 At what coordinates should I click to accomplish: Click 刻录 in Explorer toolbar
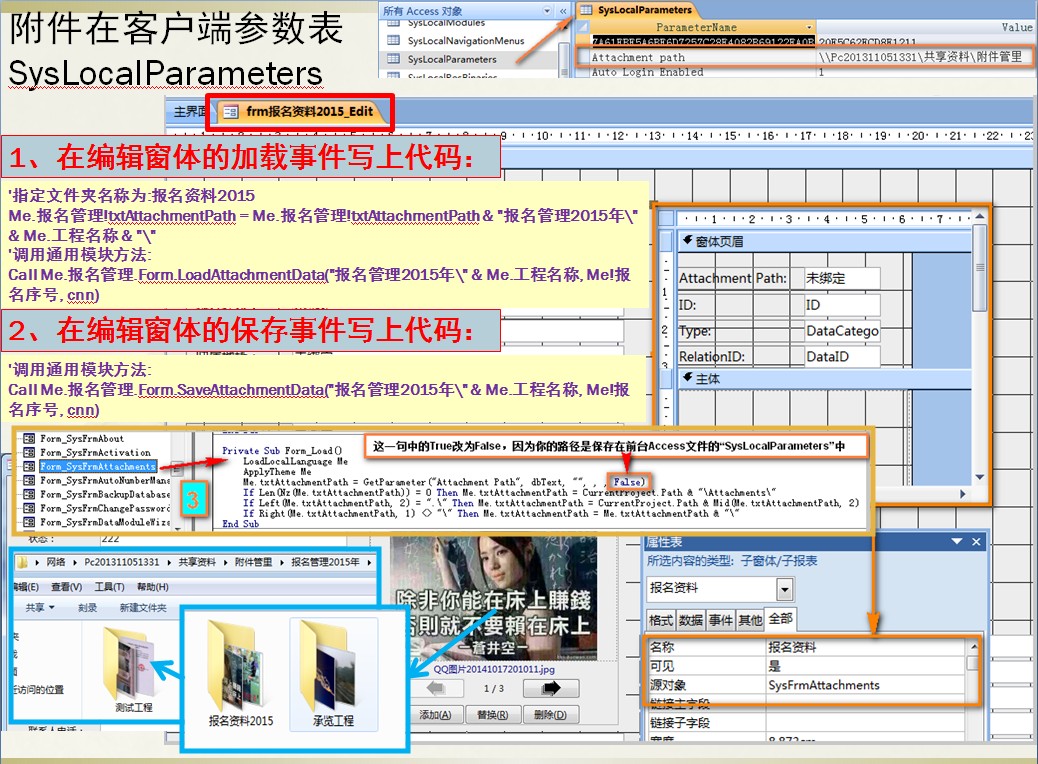click(x=87, y=608)
